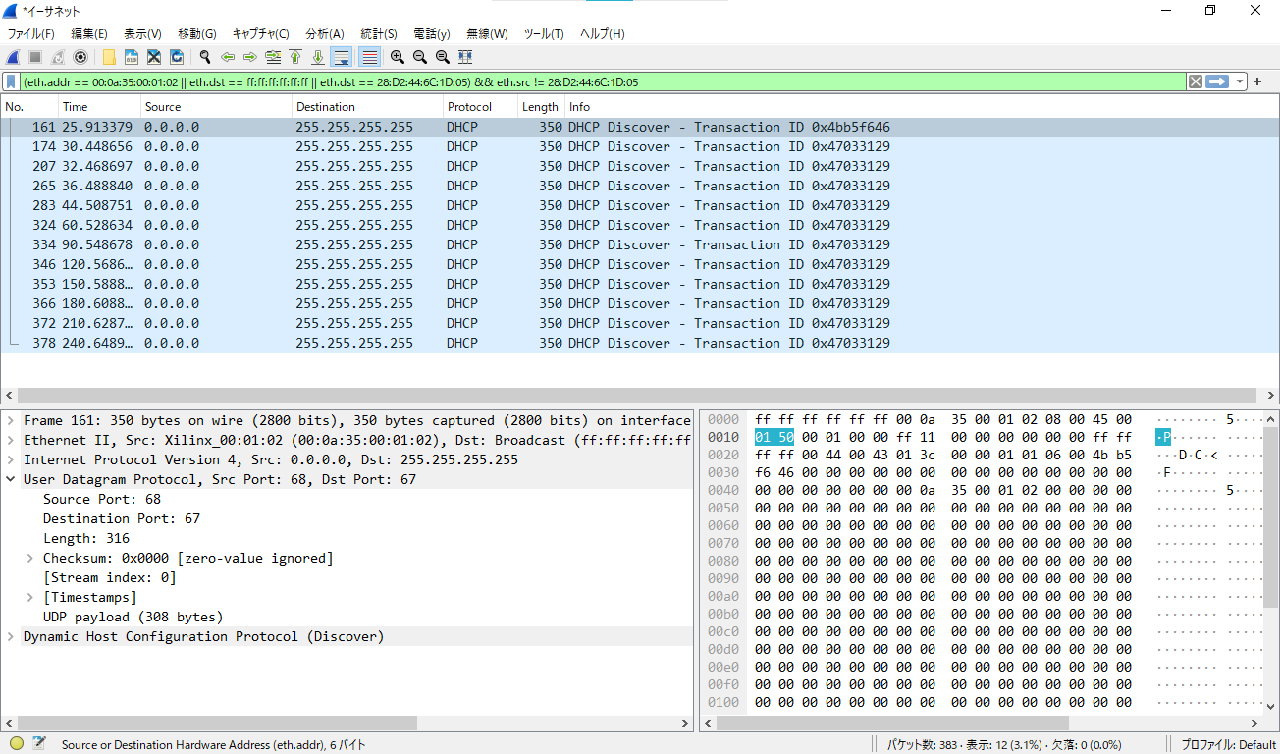This screenshot has width=1280, height=754.
Task: Toggle packet list colorization
Action: coord(369,57)
